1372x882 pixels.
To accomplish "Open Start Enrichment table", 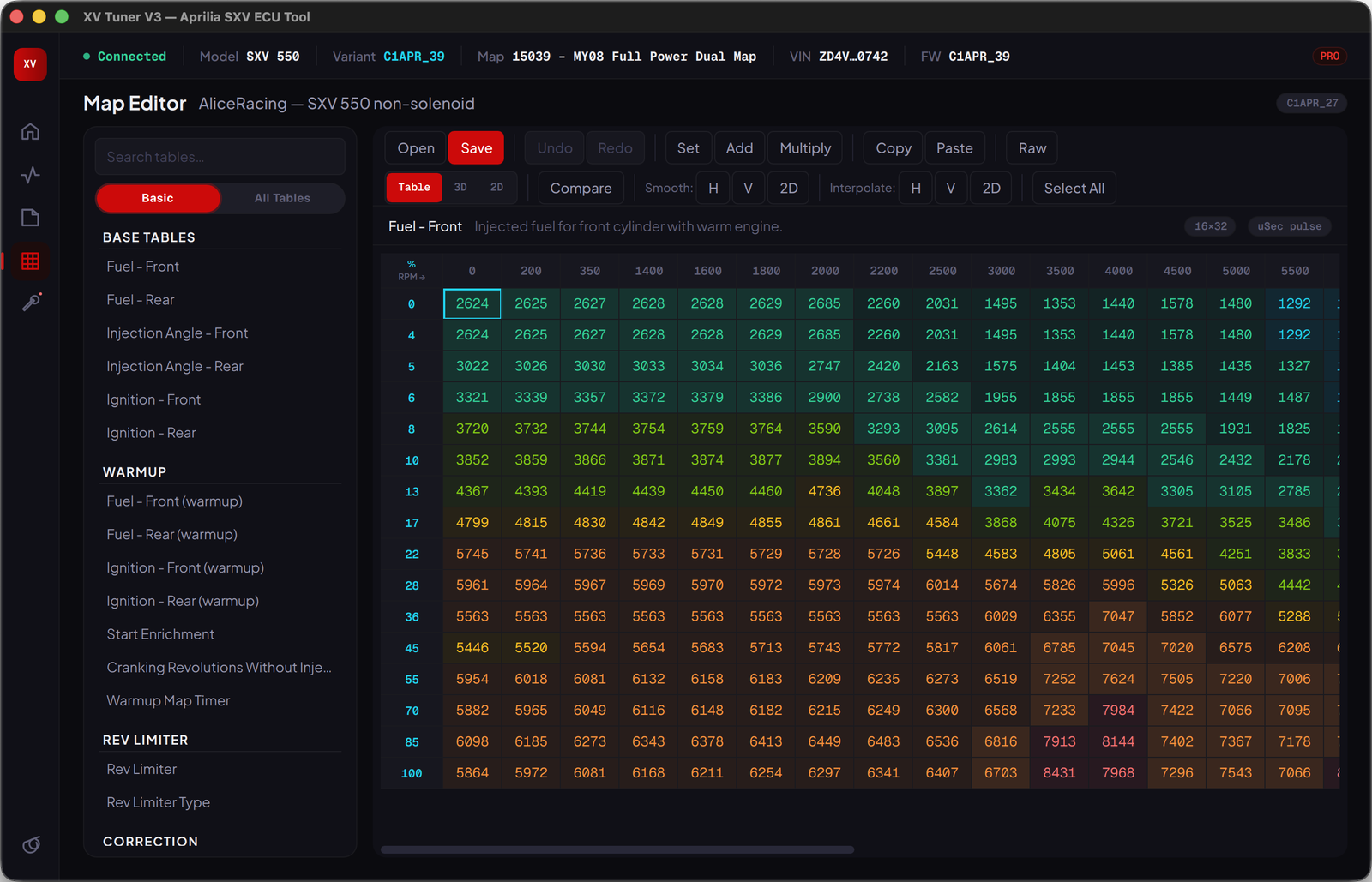I will coord(220,635).
